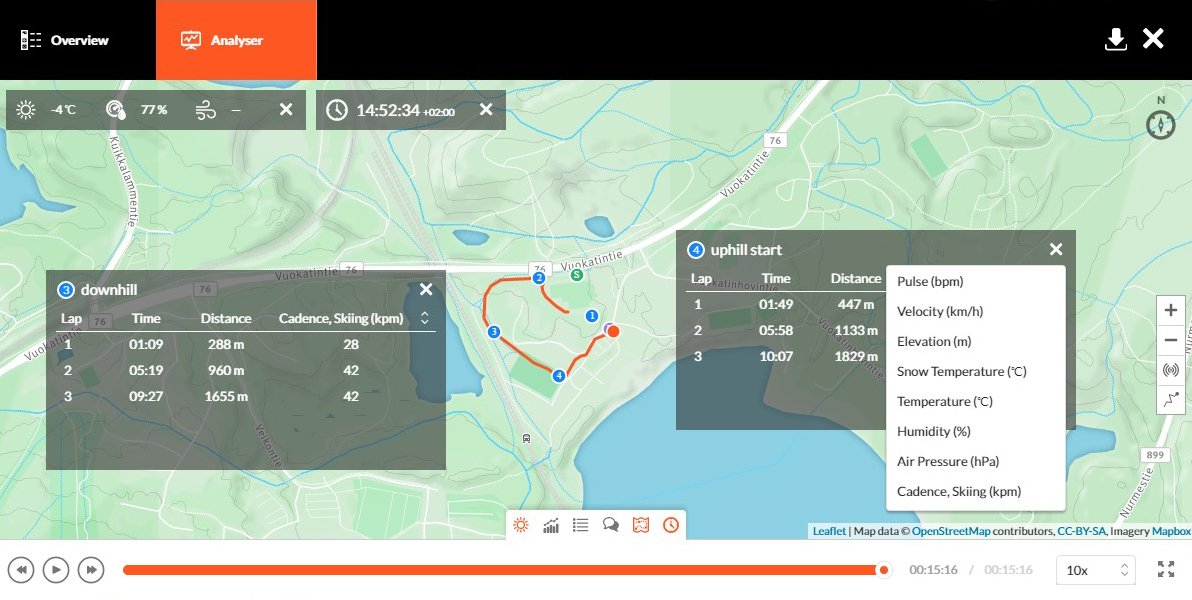This screenshot has height=600, width=1192.
Task: Close the weather info panel
Action: tap(286, 110)
